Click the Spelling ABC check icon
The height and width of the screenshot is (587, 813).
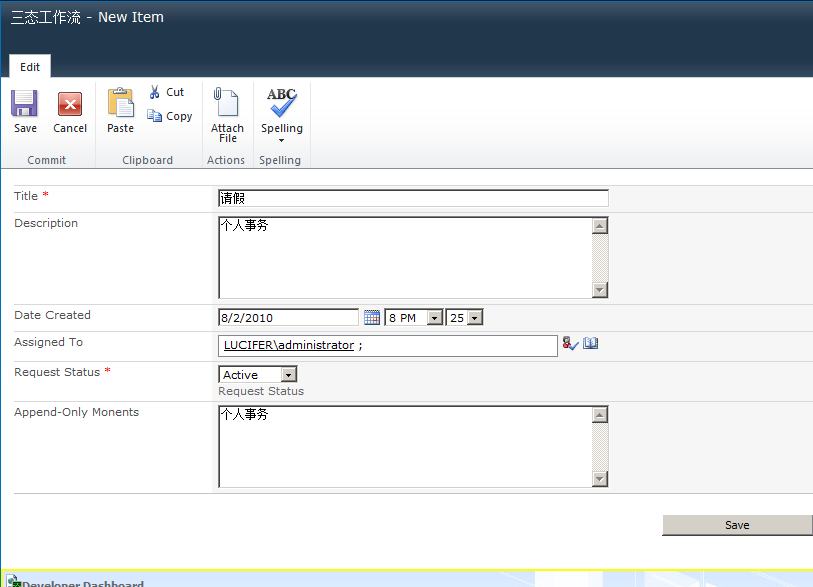pos(282,102)
